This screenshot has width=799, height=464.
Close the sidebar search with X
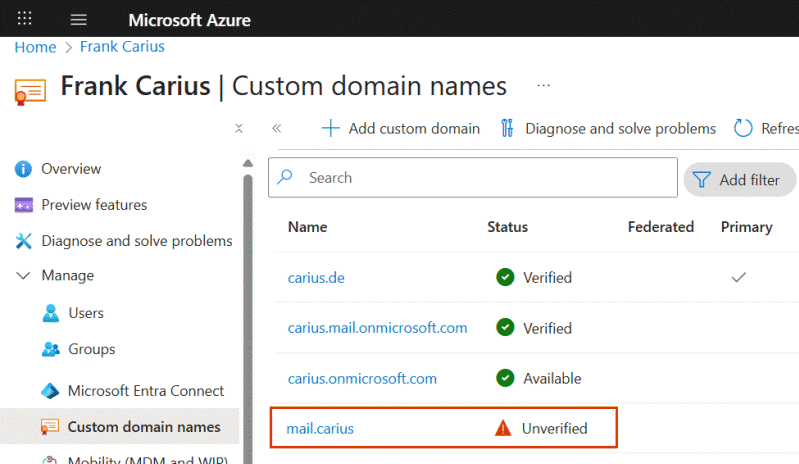coord(238,128)
